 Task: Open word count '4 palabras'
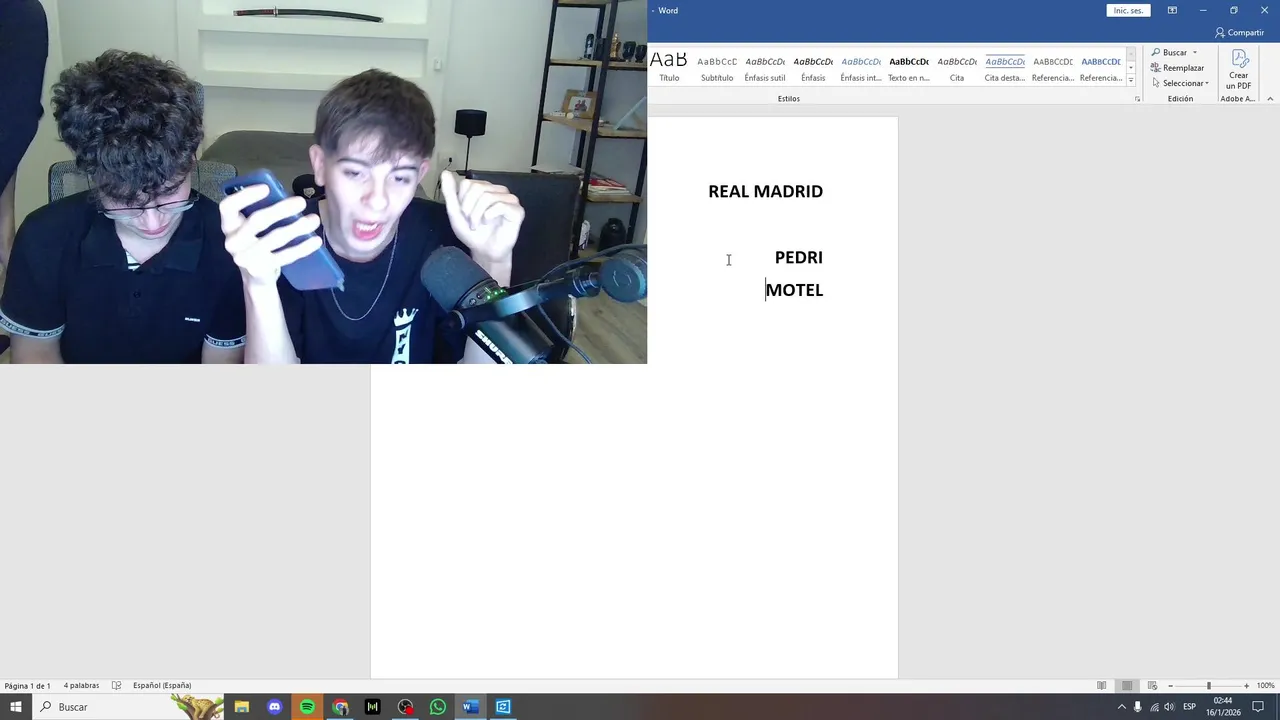81,686
